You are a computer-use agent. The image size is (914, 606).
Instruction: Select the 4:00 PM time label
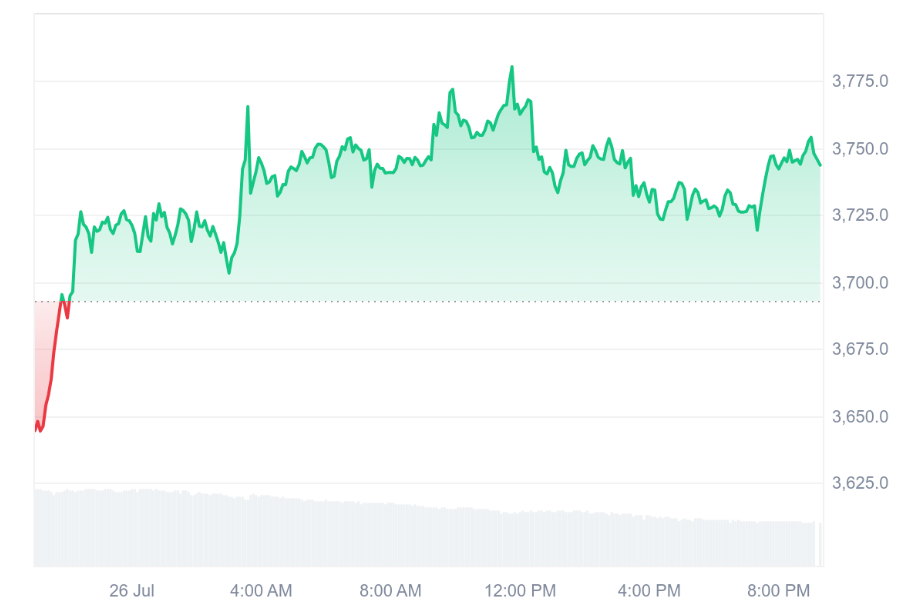649,591
